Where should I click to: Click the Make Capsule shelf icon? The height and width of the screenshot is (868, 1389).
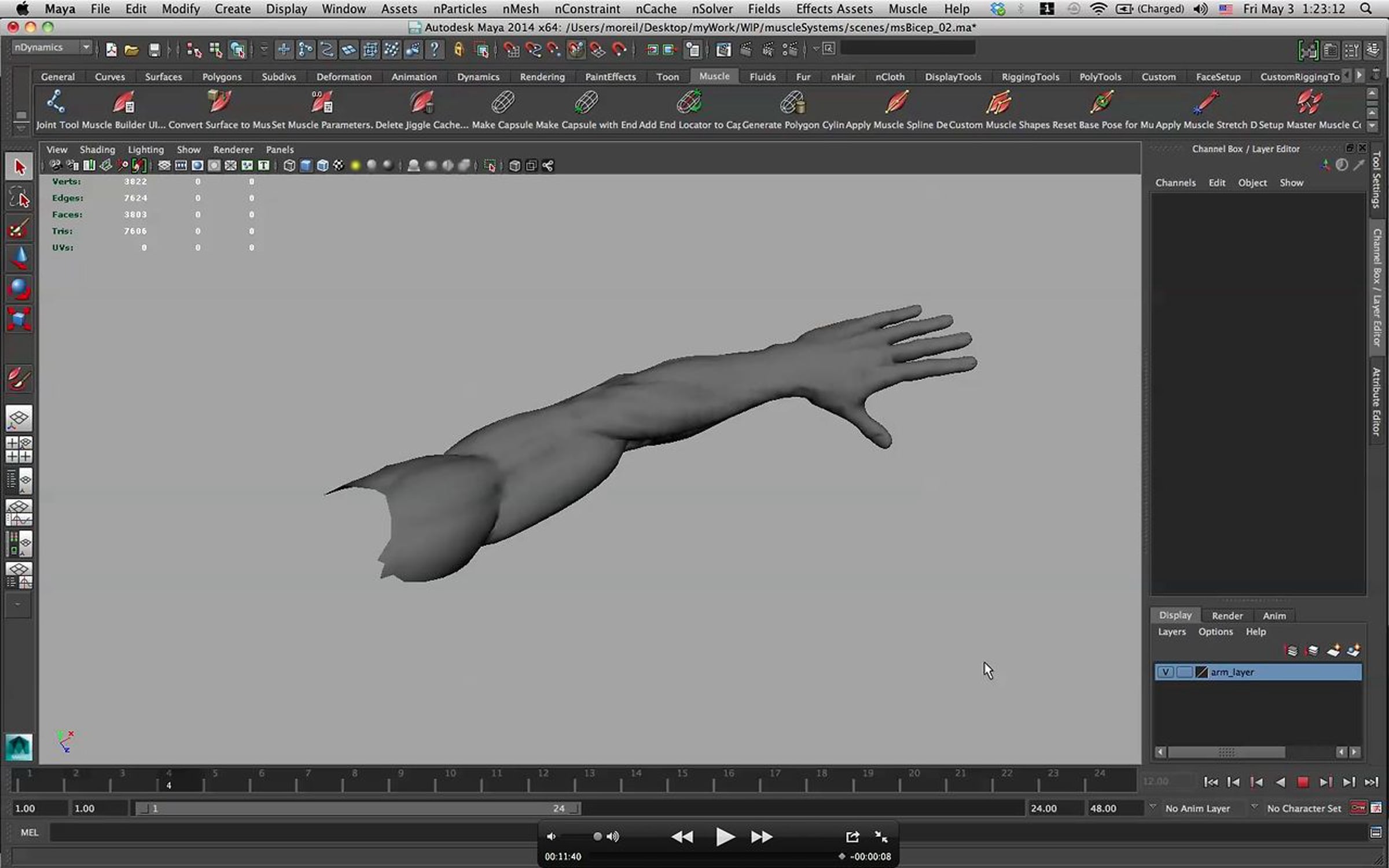pos(502,103)
